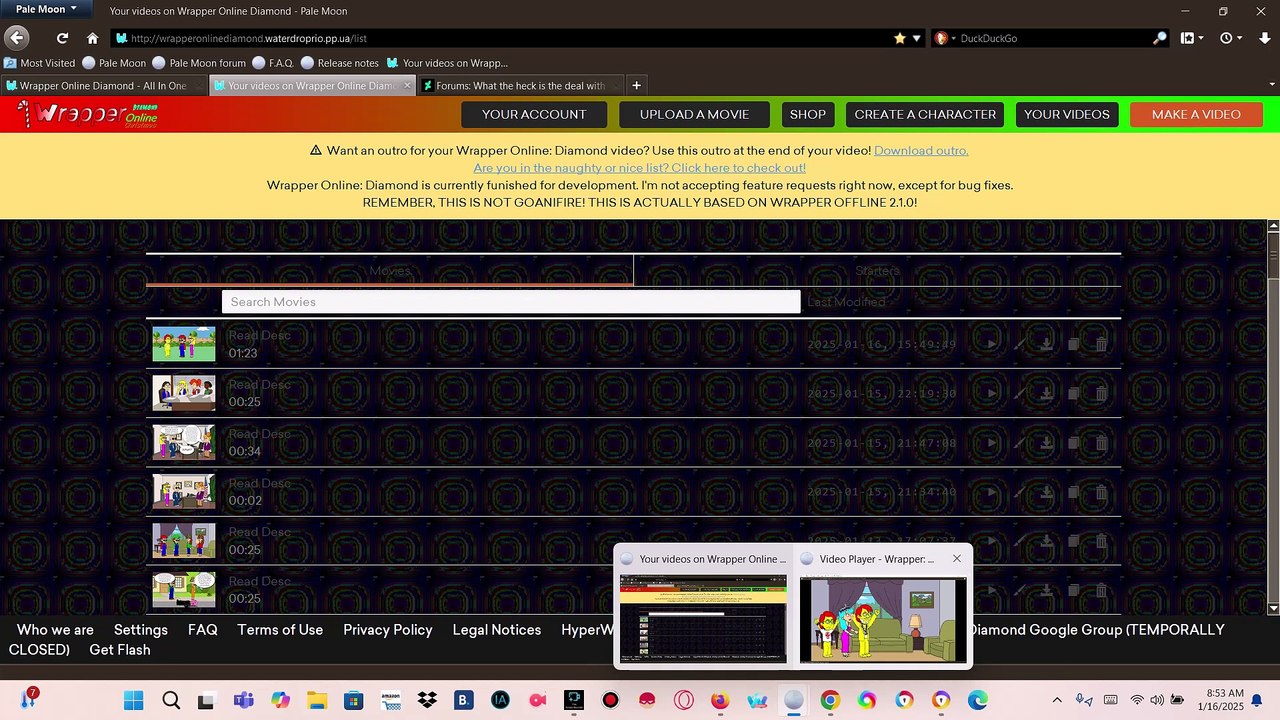The image size is (1280, 720).
Task: Edit the movie modified at 21:34:40
Action: pos(1020,492)
